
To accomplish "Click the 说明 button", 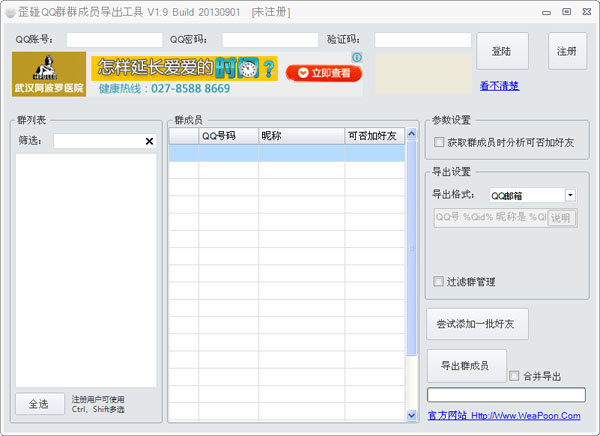I will click(561, 218).
